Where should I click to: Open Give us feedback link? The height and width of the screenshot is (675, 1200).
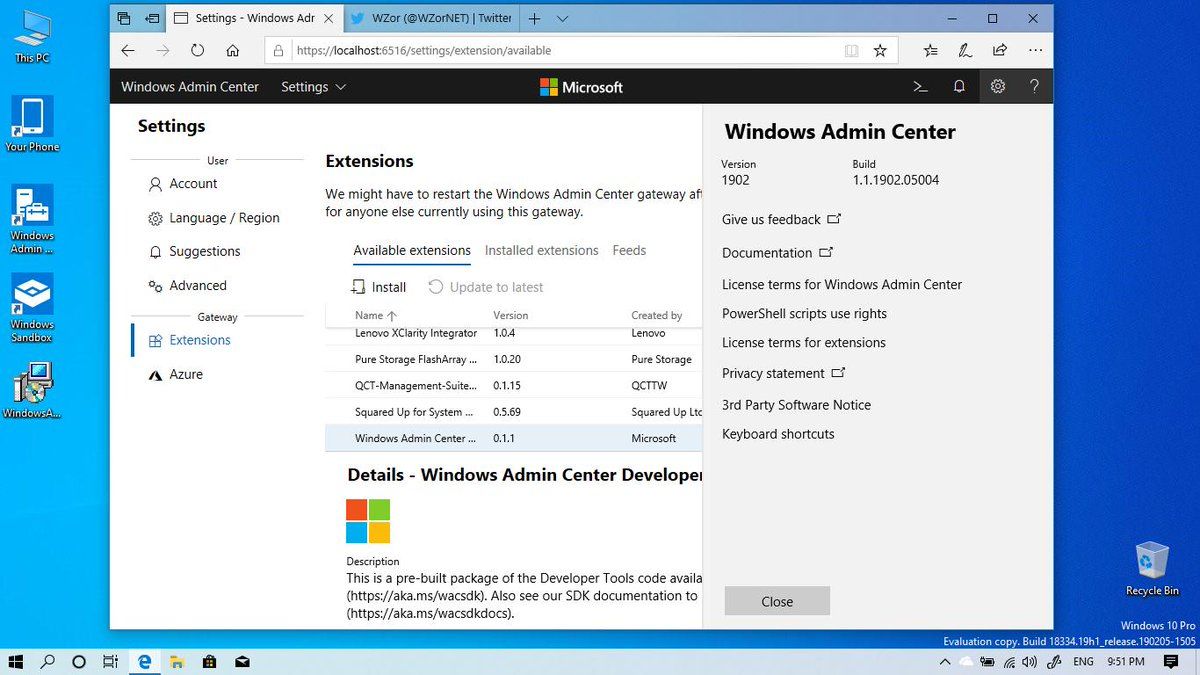point(782,219)
